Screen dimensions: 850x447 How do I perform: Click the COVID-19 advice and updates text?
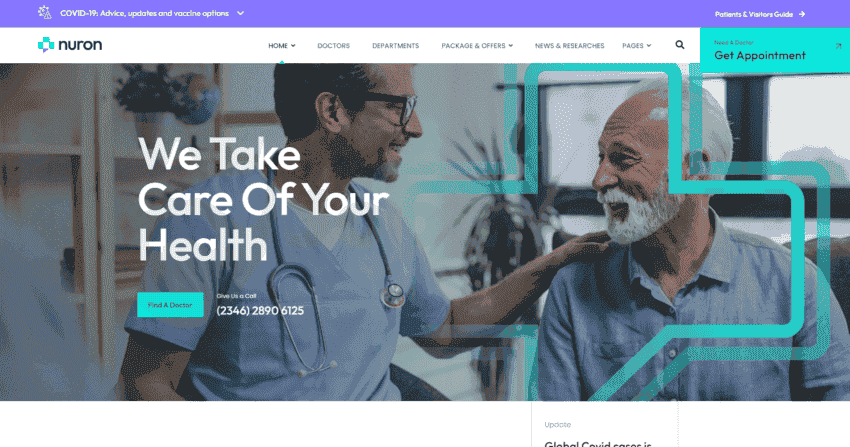pyautogui.click(x=144, y=13)
